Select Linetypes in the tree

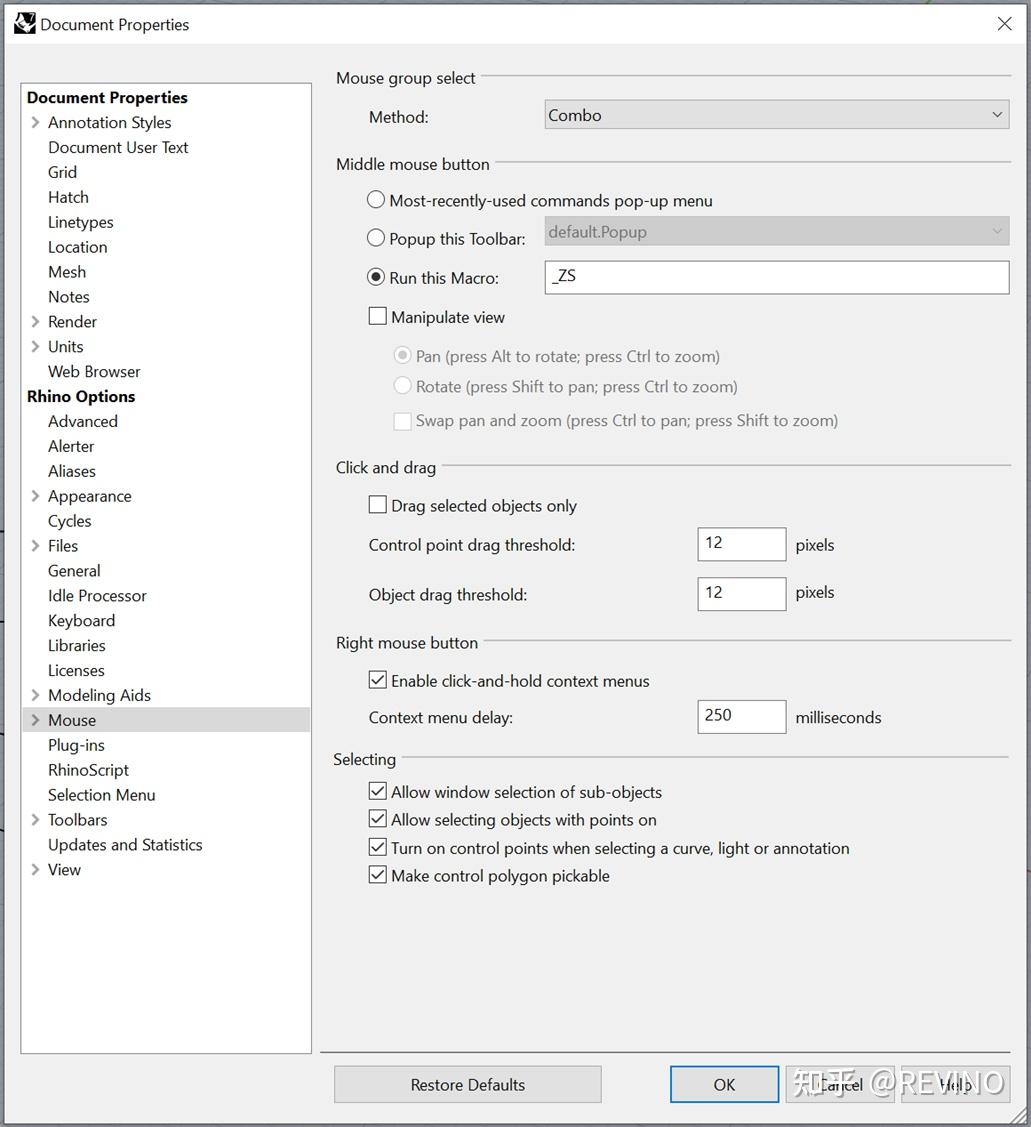pos(81,222)
